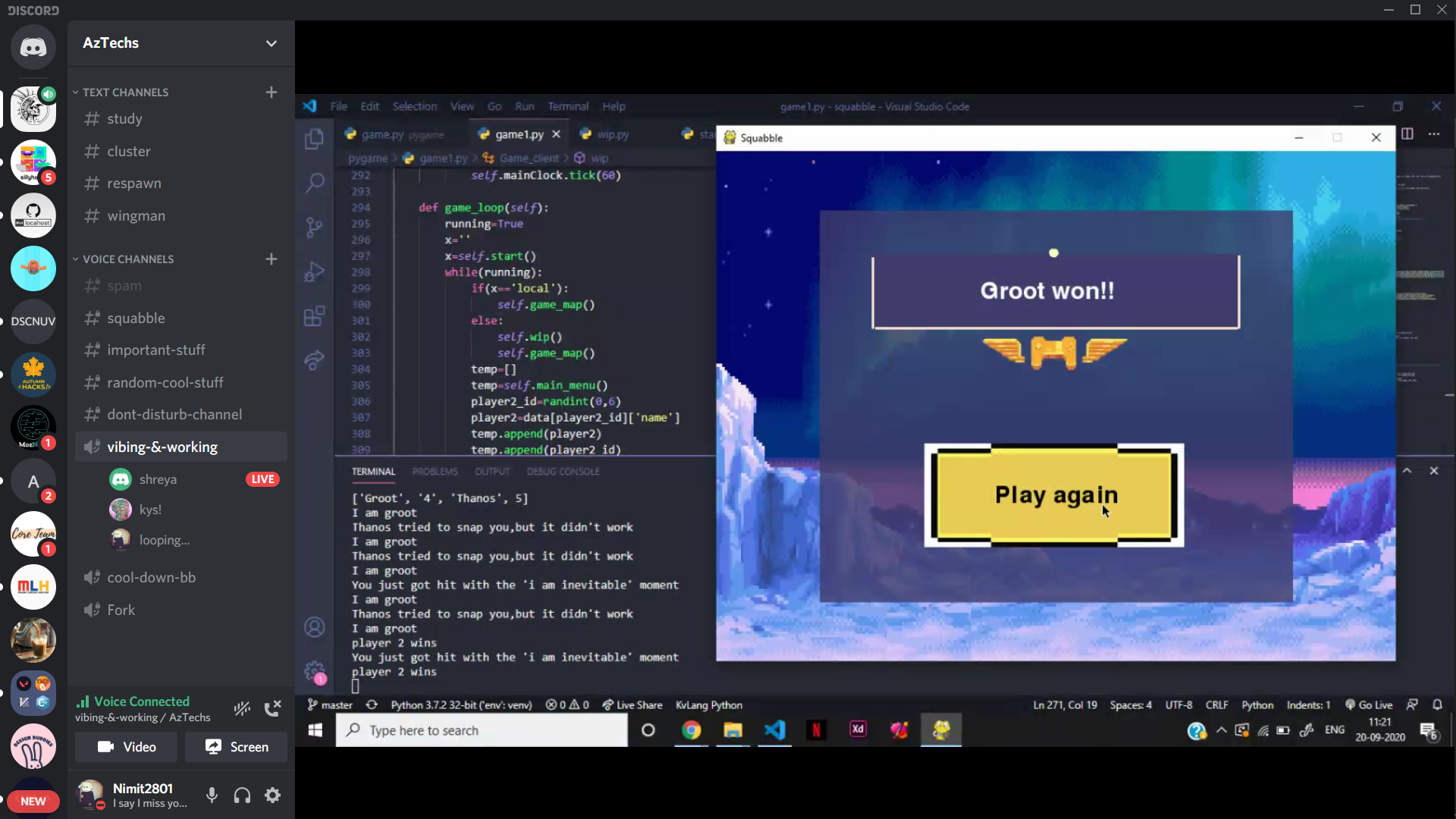Image resolution: width=1456 pixels, height=819 pixels.
Task: Toggle noise suppression icon
Action: [242, 708]
